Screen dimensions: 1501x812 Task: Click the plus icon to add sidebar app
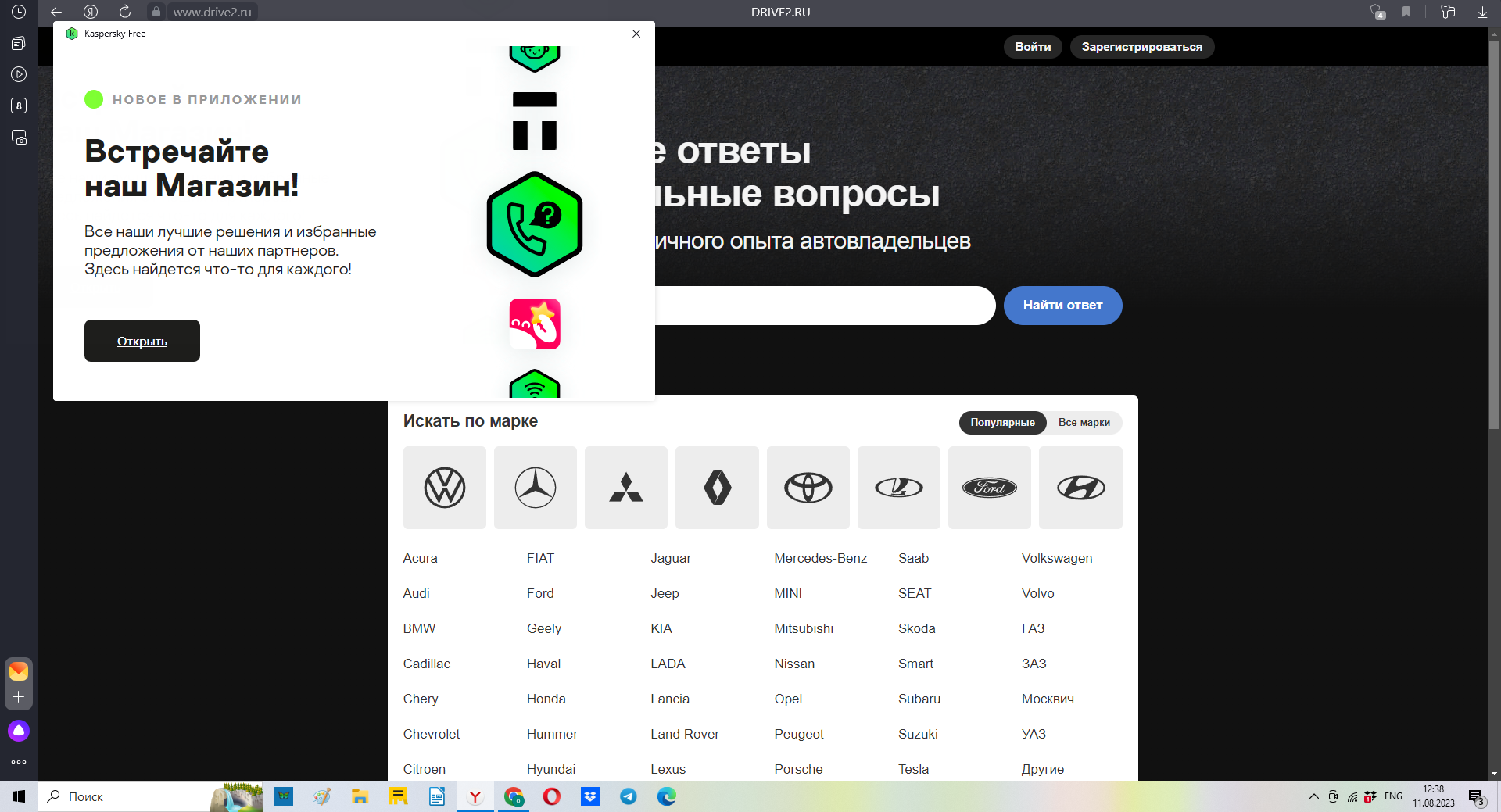pyautogui.click(x=19, y=697)
